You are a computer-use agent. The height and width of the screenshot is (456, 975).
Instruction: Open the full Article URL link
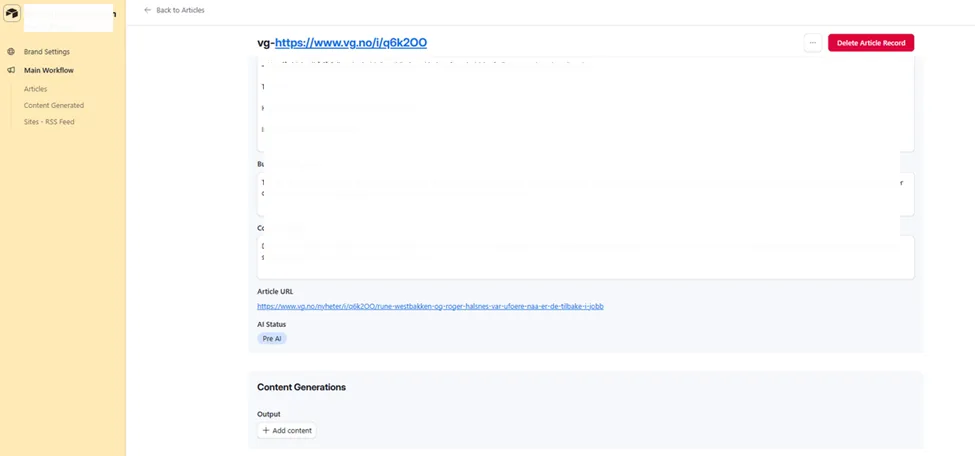(430, 306)
